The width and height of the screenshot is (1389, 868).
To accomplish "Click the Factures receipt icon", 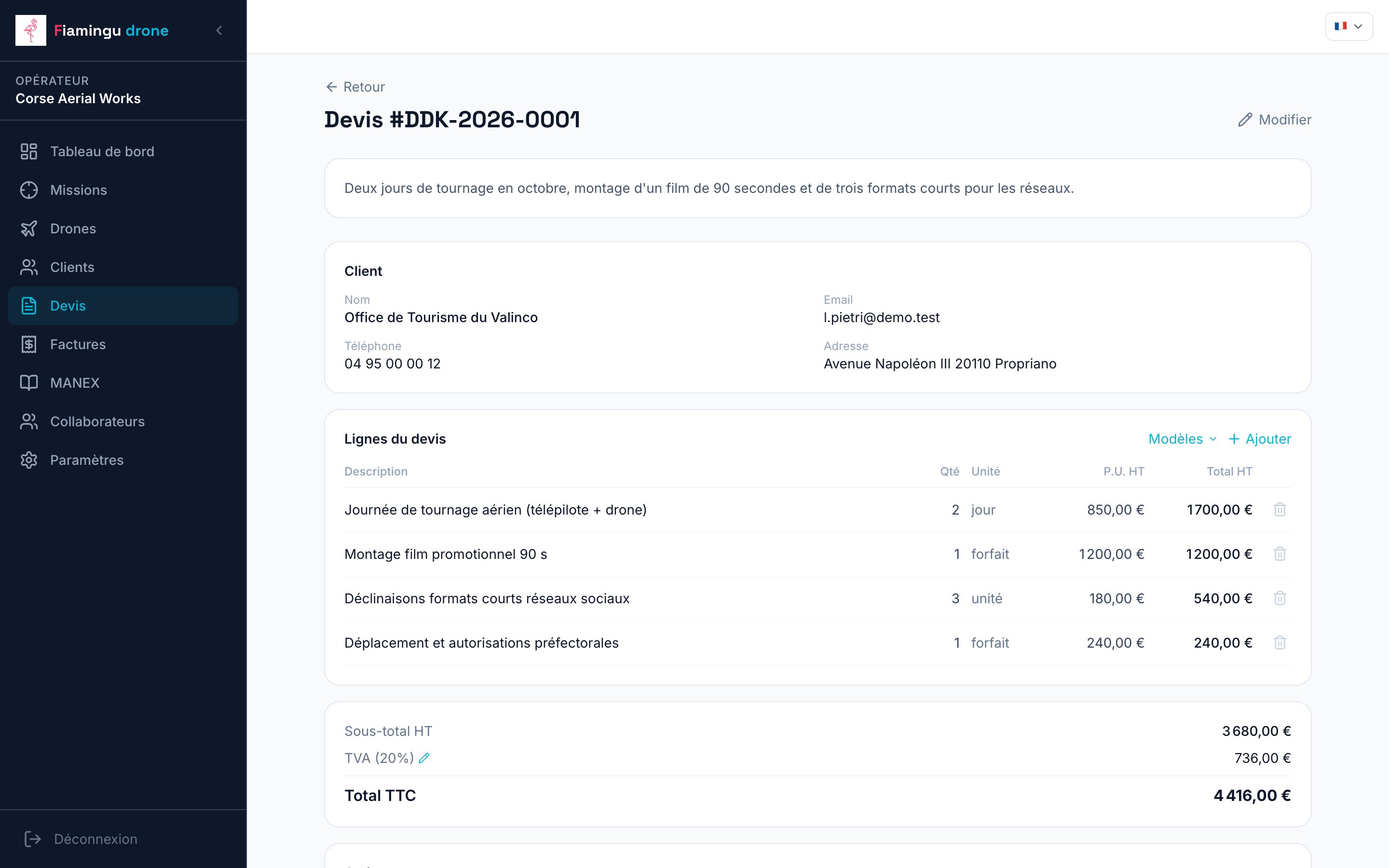I will [x=29, y=344].
